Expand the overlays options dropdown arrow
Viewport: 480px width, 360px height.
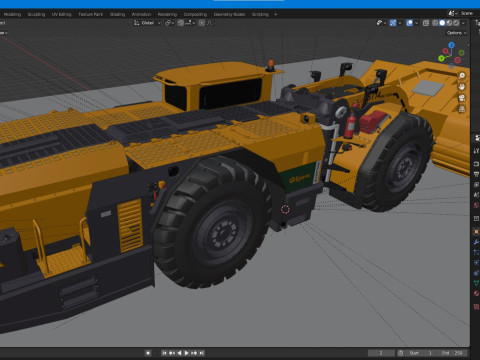pos(416,23)
